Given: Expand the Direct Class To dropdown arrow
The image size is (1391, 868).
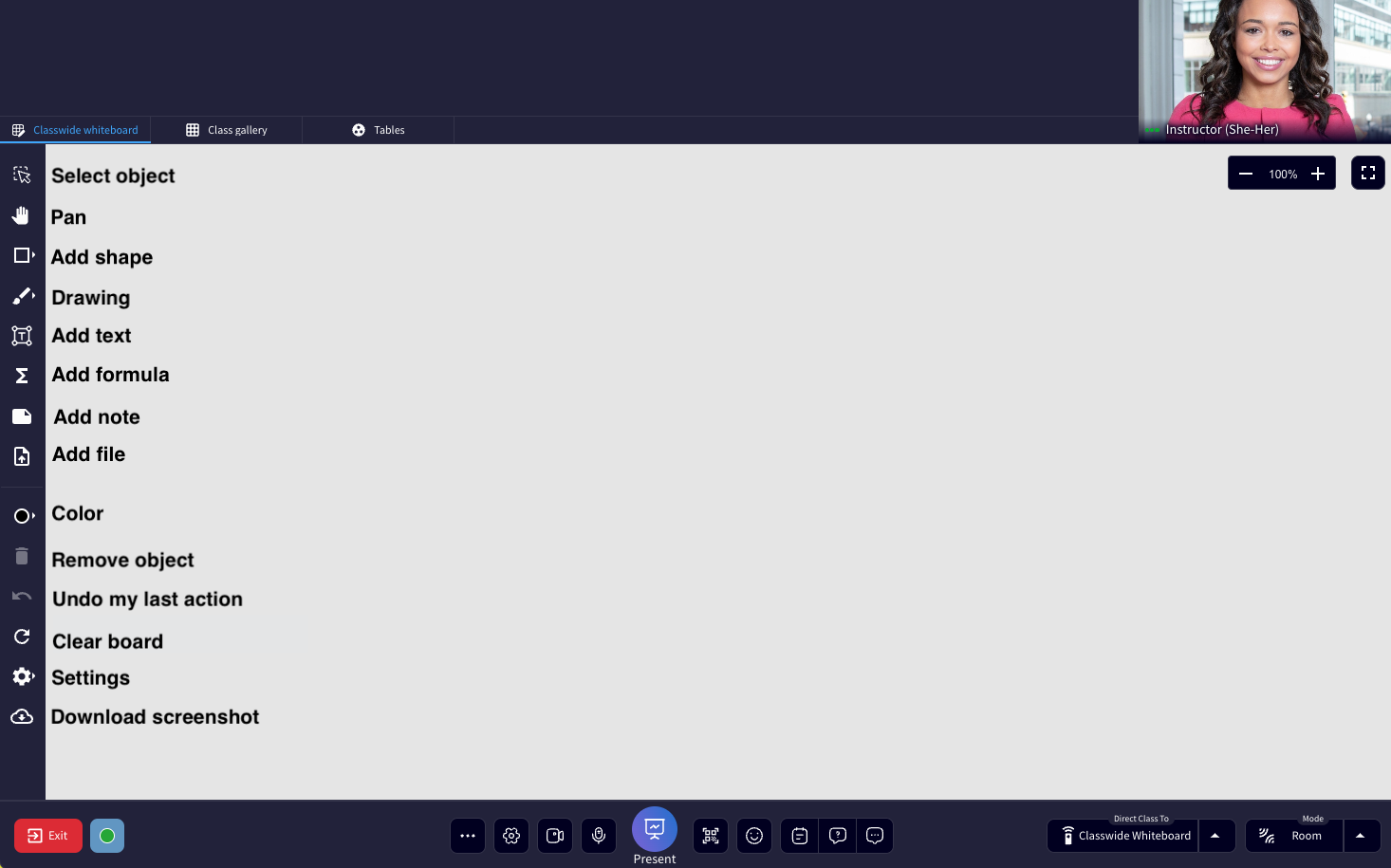Looking at the screenshot, I should click(x=1215, y=836).
